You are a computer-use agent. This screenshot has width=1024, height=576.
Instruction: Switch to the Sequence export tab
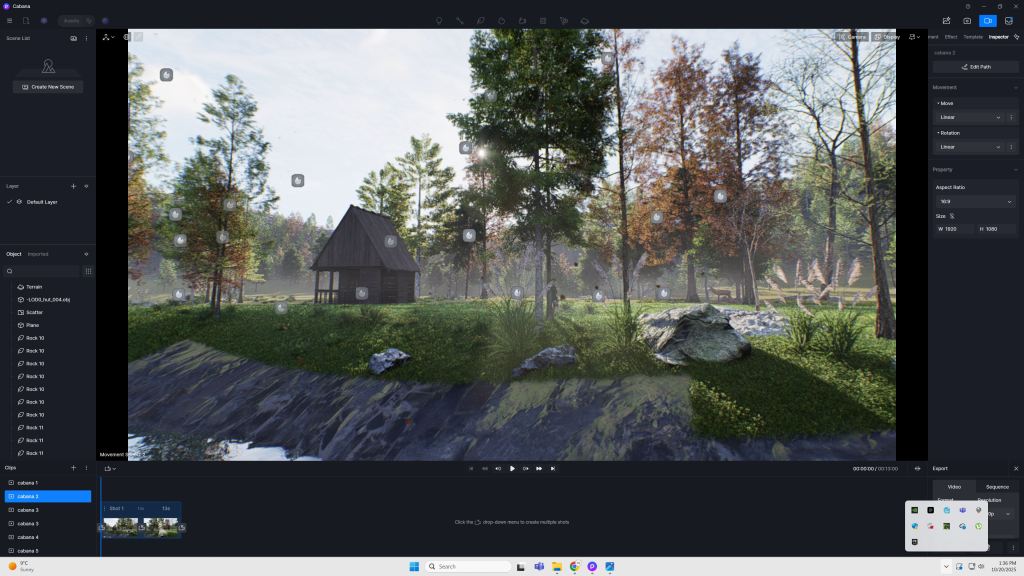[x=997, y=487]
